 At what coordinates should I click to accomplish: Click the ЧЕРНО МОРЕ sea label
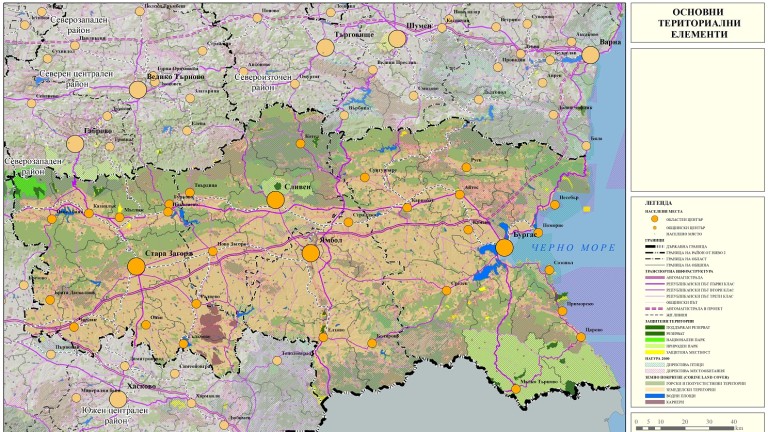point(575,247)
